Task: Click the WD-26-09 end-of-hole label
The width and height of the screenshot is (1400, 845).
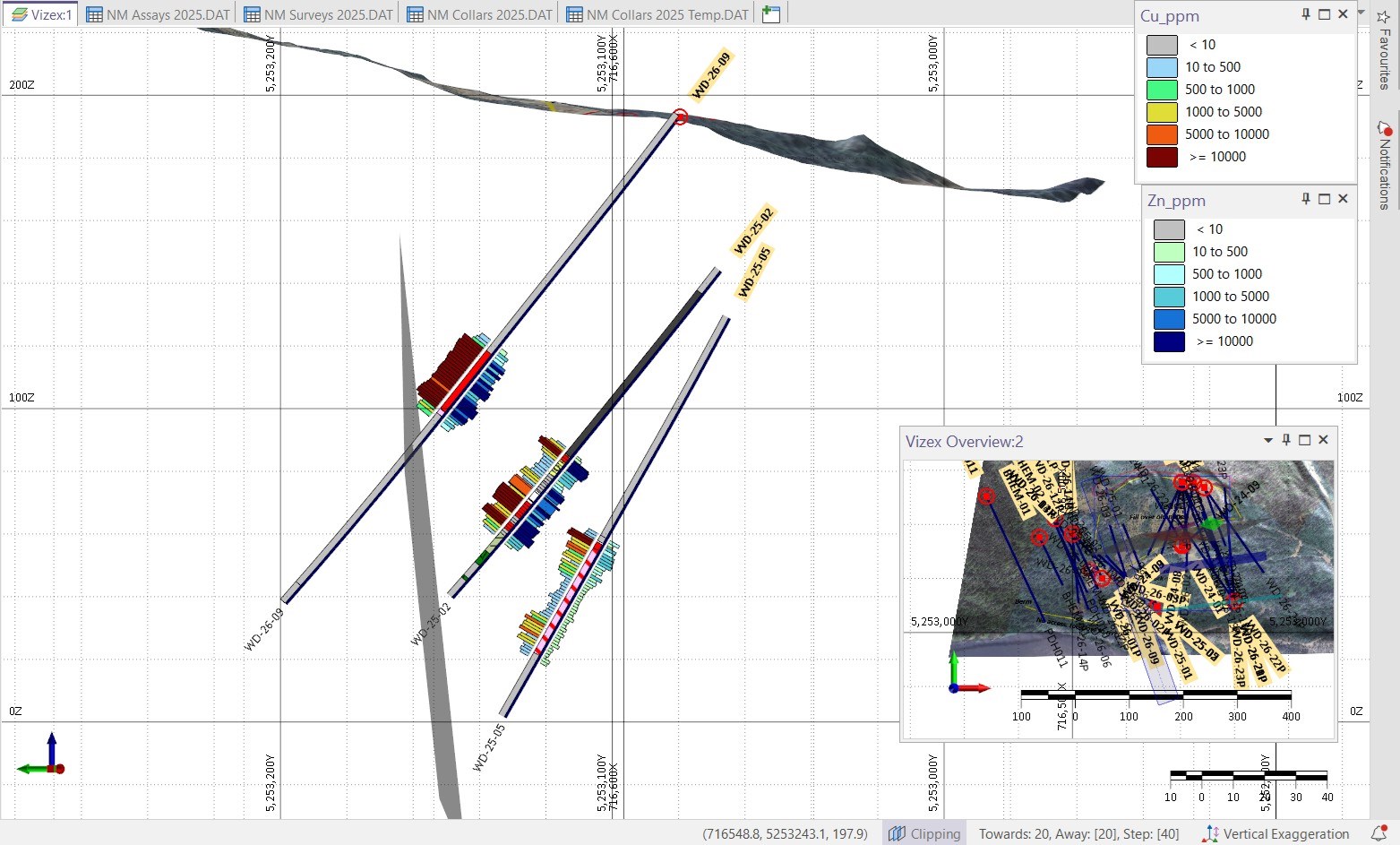Action: coord(263,630)
